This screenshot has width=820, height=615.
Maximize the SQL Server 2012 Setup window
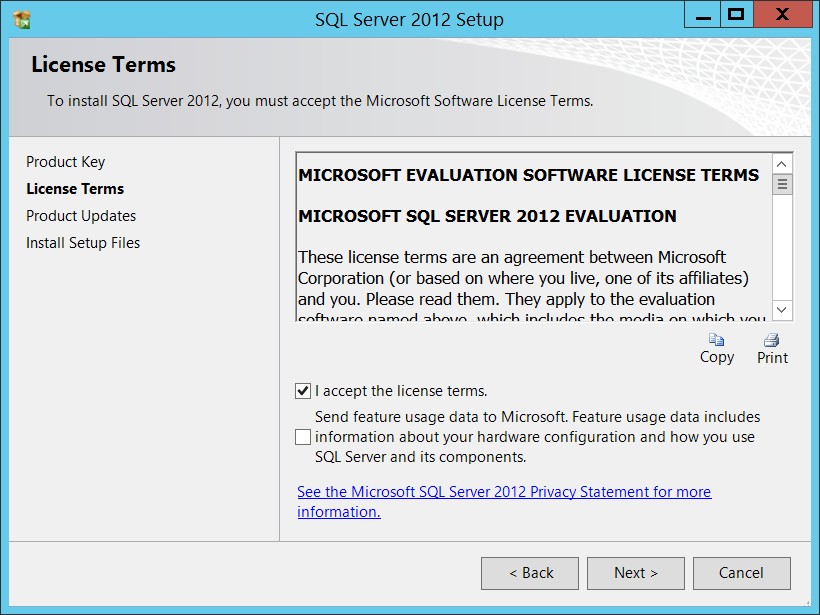pyautogui.click(x=736, y=15)
